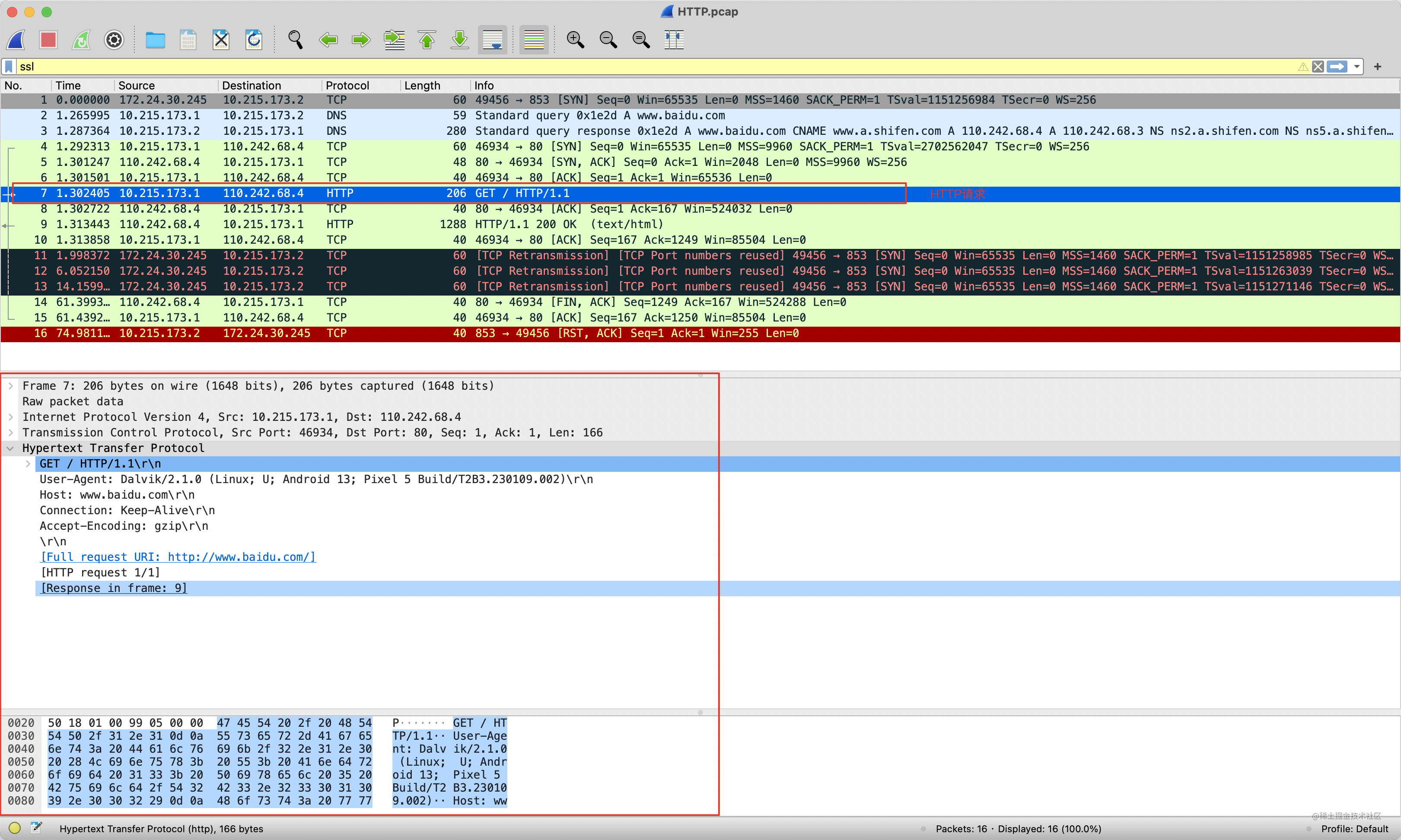Sort by the Info column header
1401x840 pixels.
click(x=935, y=86)
